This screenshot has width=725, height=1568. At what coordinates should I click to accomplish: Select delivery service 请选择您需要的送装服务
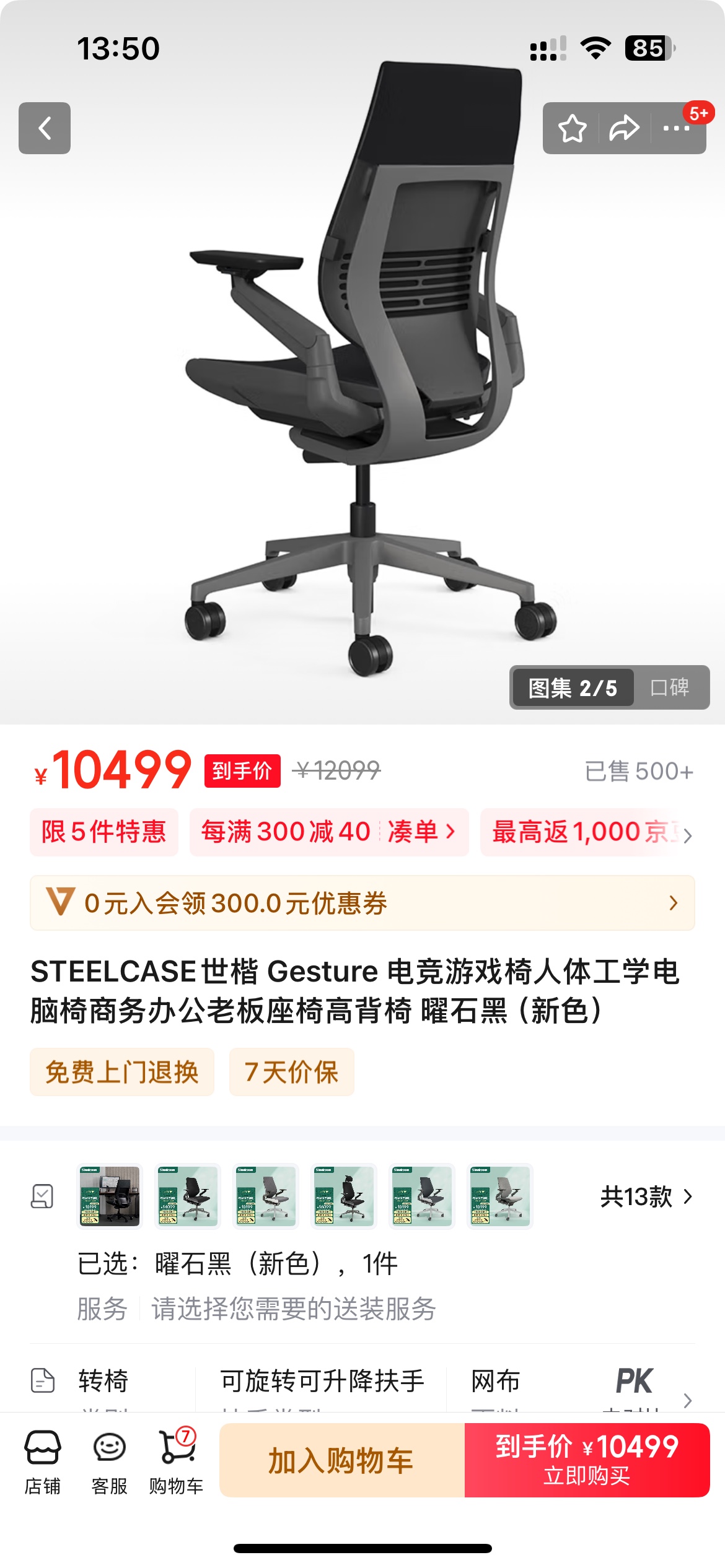pyautogui.click(x=294, y=1309)
